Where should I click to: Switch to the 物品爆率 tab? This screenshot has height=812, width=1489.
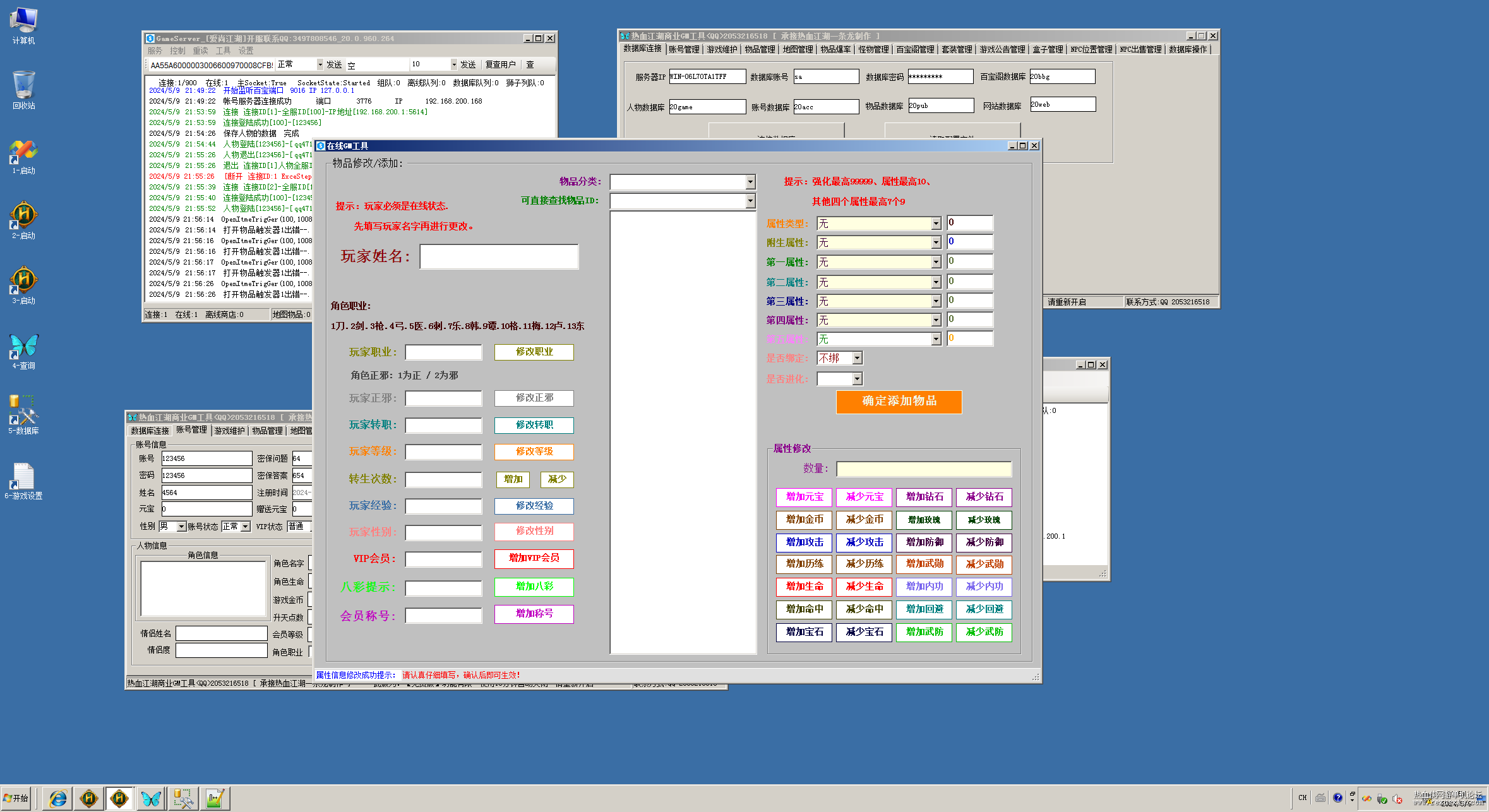(x=835, y=49)
